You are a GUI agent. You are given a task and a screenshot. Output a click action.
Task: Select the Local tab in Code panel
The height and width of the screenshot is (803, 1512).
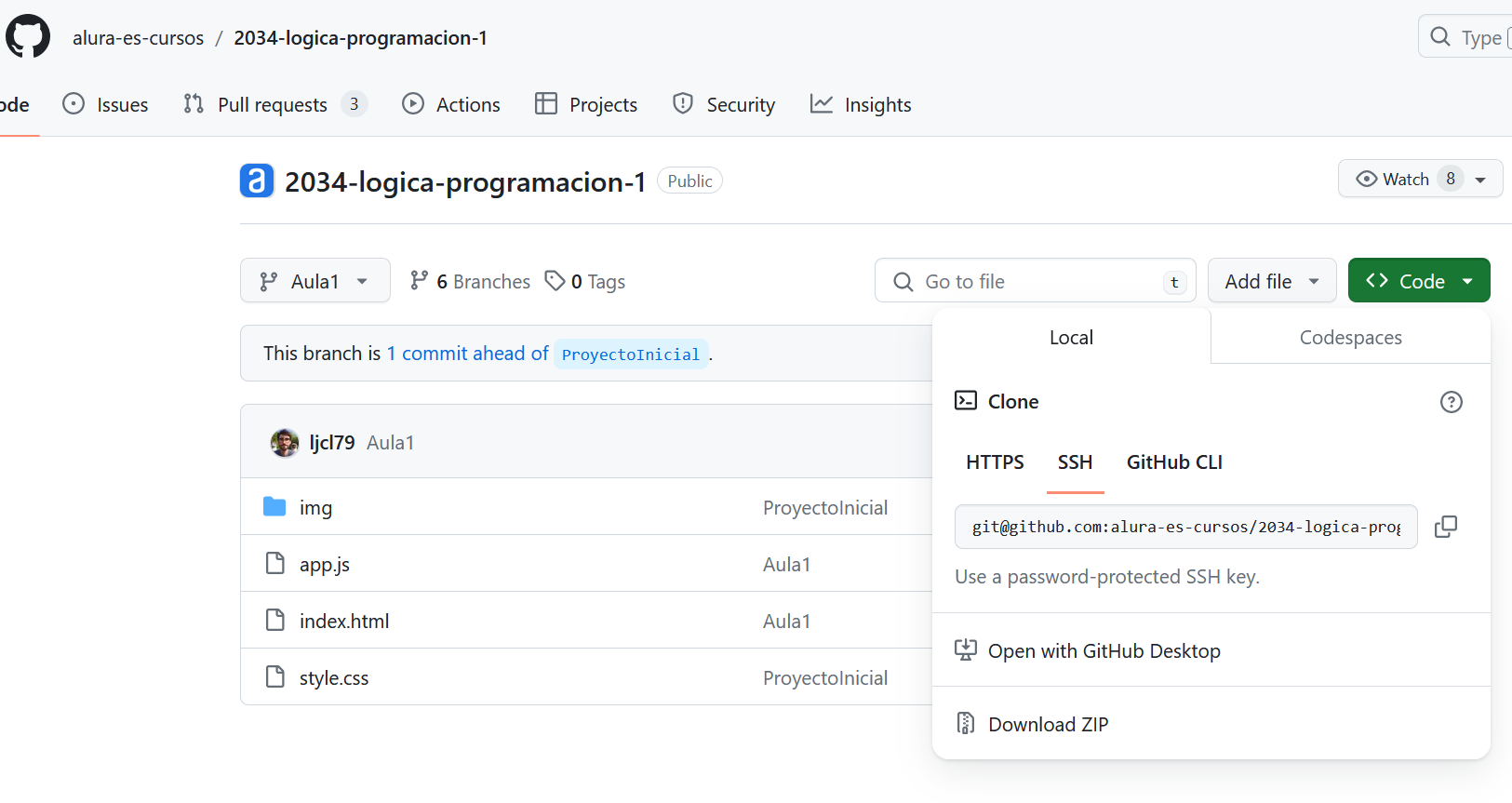click(1071, 337)
